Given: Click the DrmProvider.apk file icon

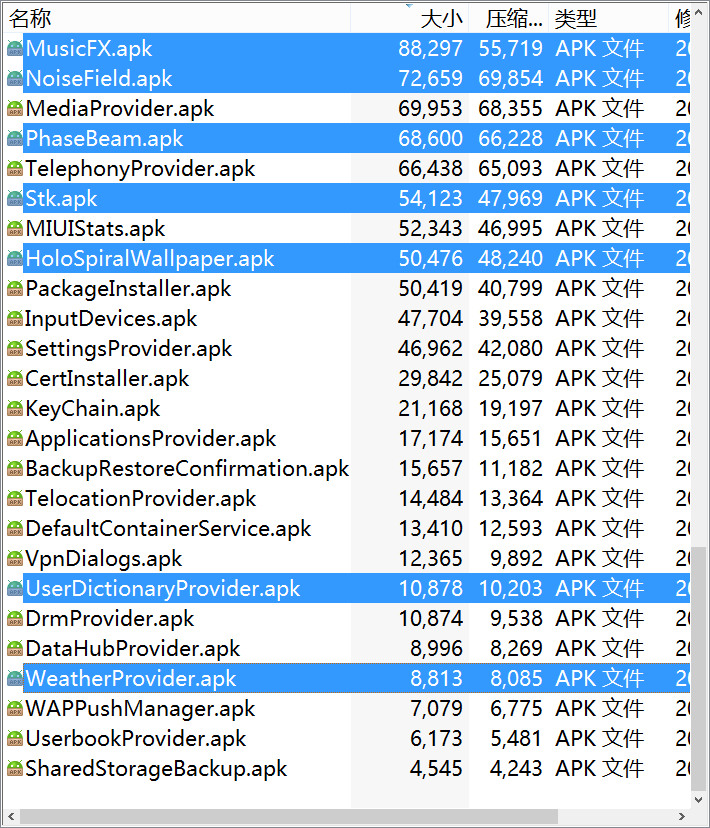Looking at the screenshot, I should 15,619.
